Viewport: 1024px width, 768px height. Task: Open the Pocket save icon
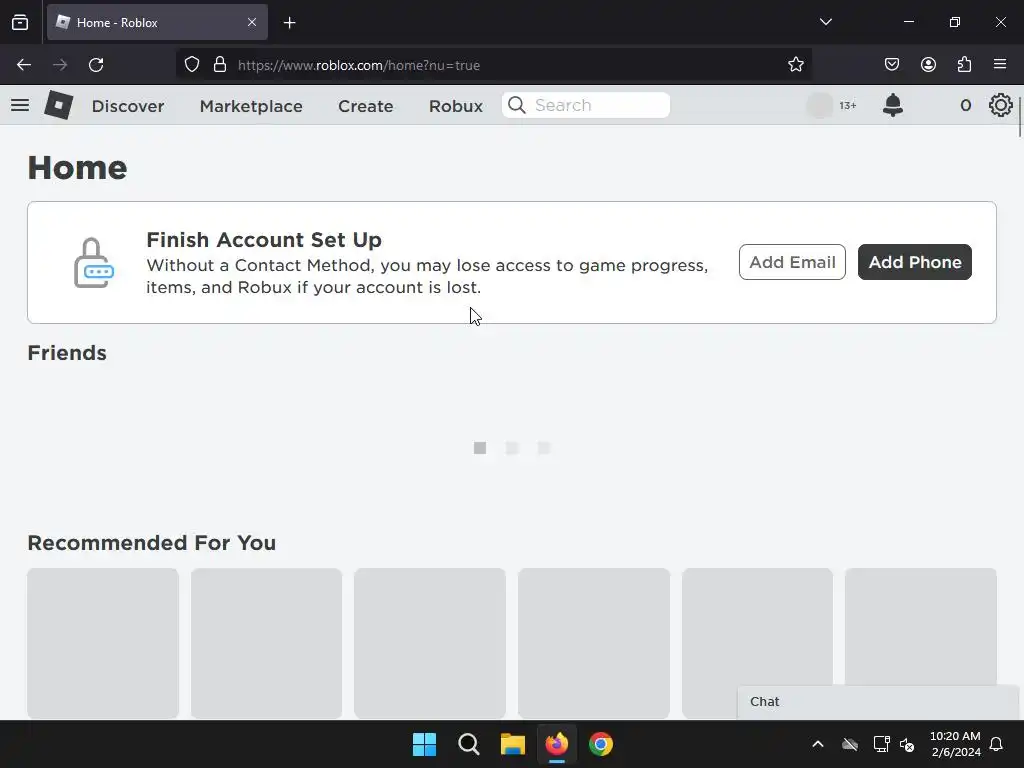[x=891, y=64]
